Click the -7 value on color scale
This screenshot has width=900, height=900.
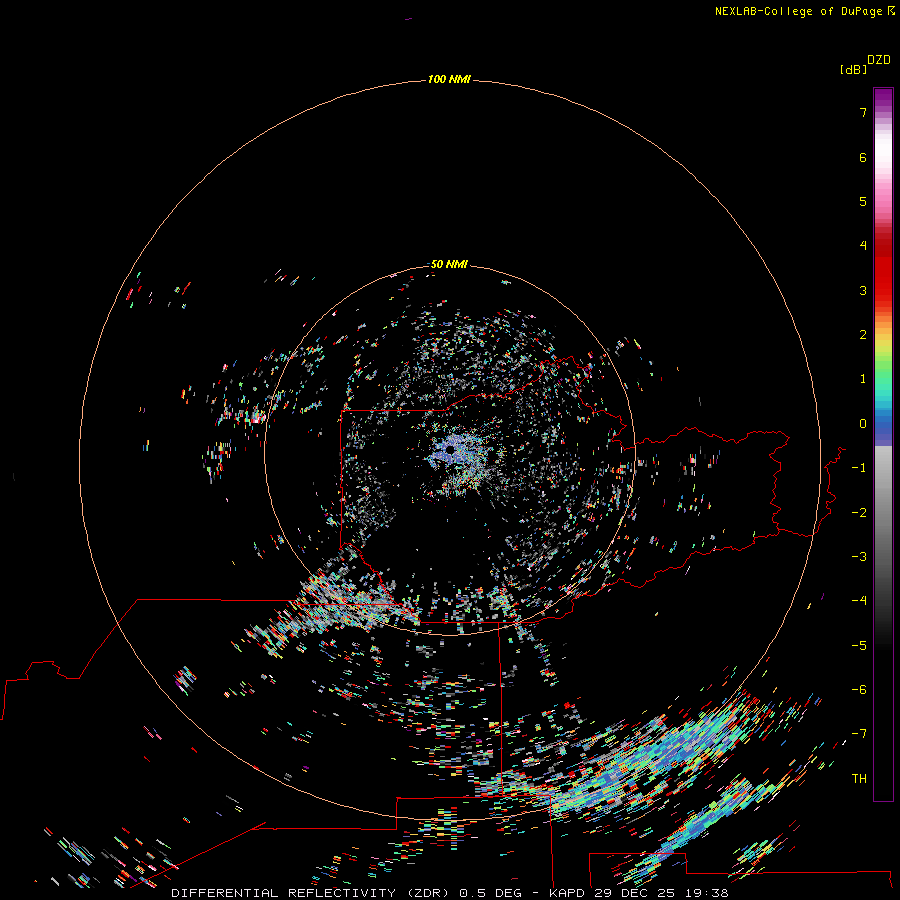tap(859, 734)
